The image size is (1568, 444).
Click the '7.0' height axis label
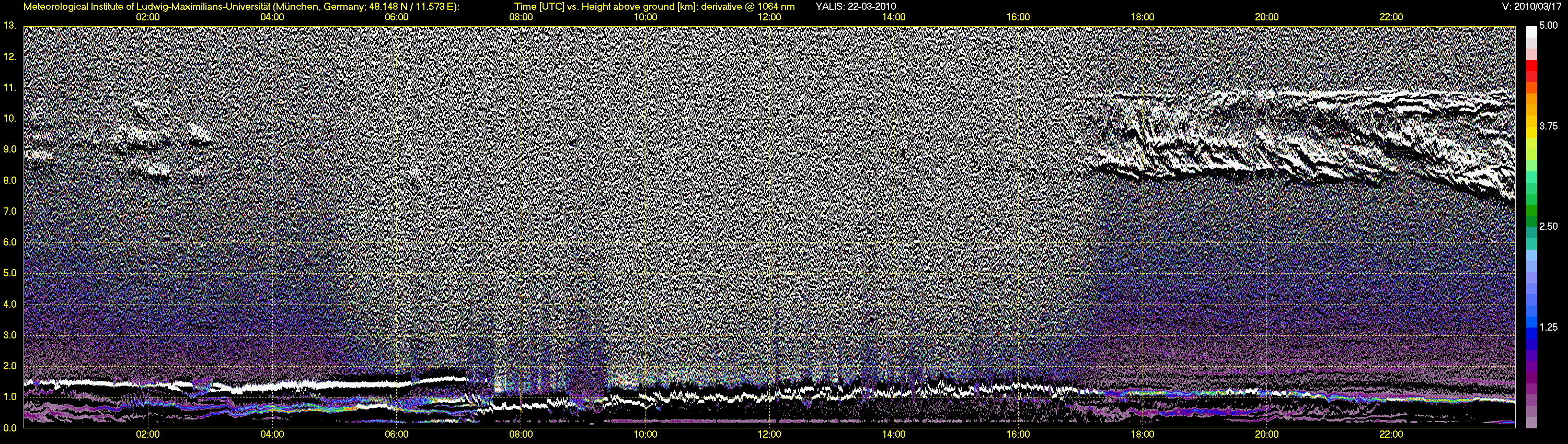10,212
